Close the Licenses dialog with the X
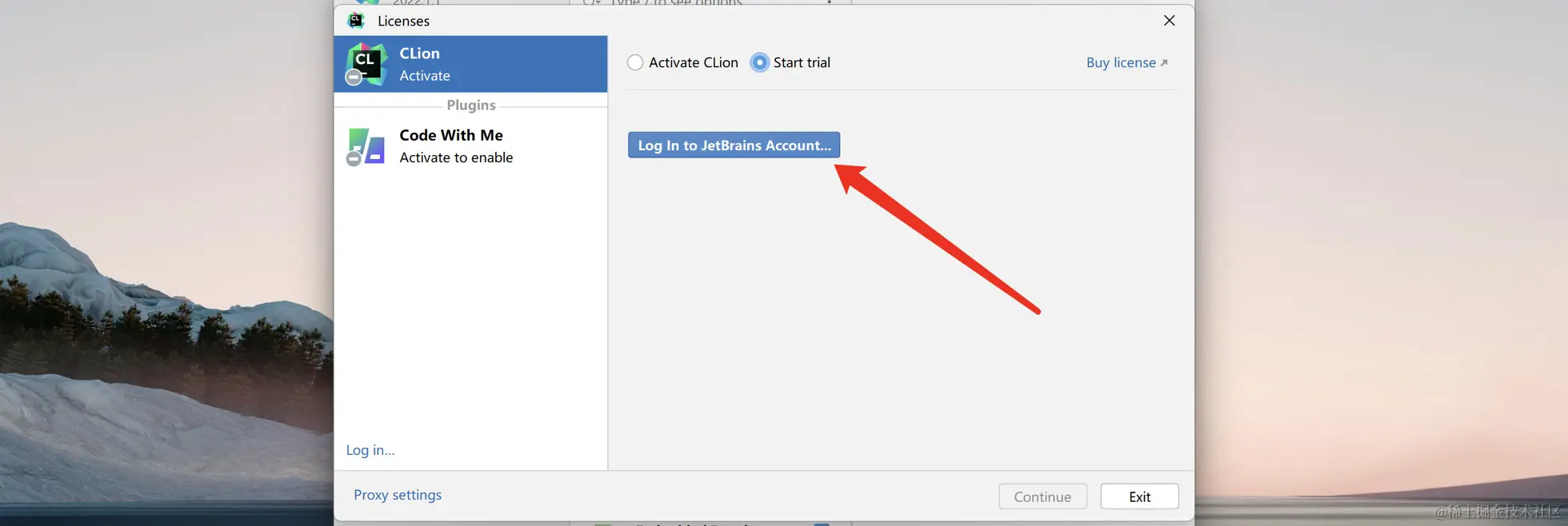The height and width of the screenshot is (526, 1568). [1169, 20]
